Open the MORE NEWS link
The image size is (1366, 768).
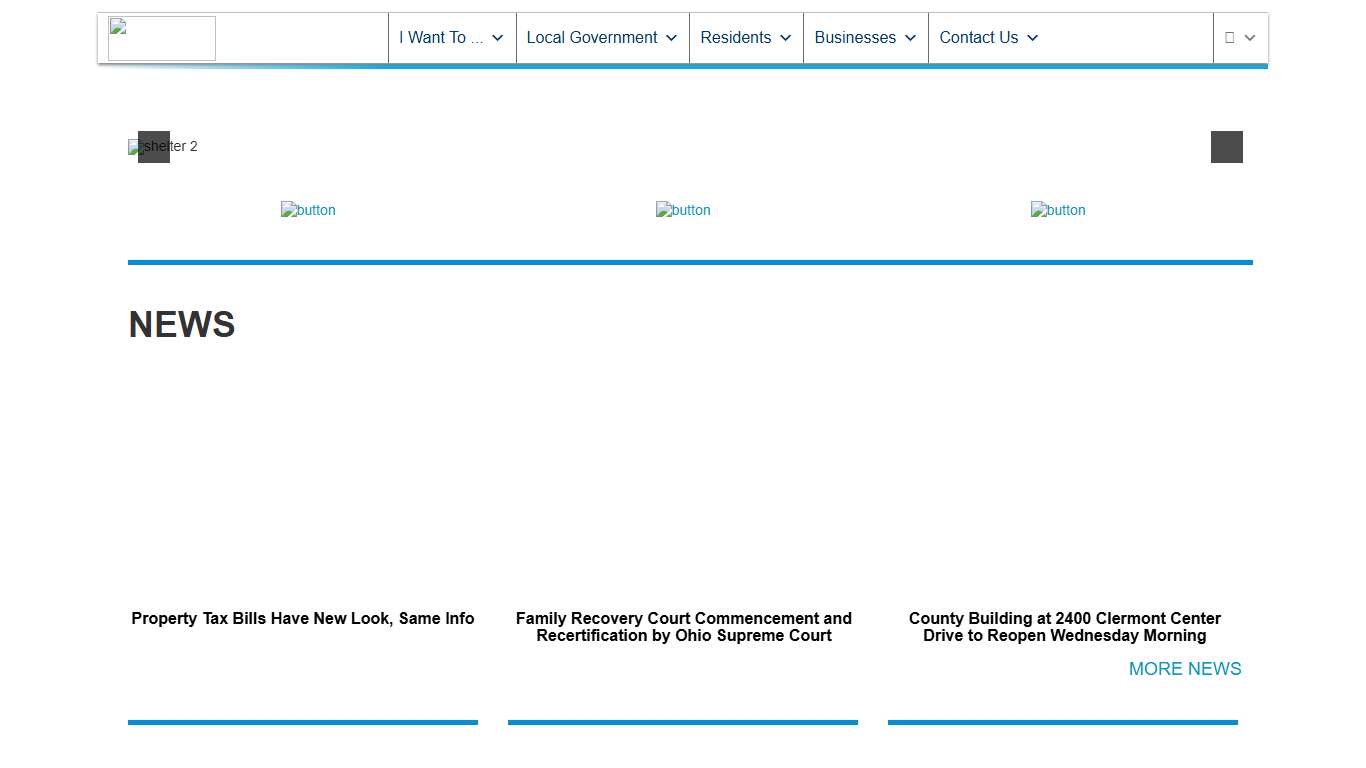(1184, 669)
